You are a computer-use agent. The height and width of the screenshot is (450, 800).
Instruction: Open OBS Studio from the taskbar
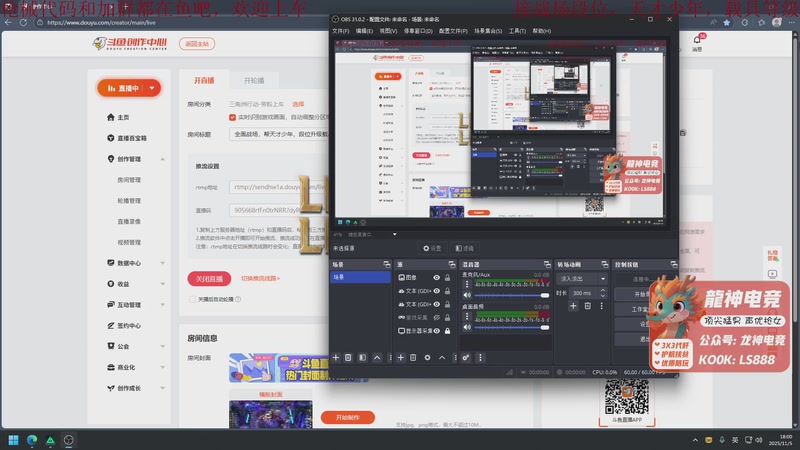click(x=68, y=440)
